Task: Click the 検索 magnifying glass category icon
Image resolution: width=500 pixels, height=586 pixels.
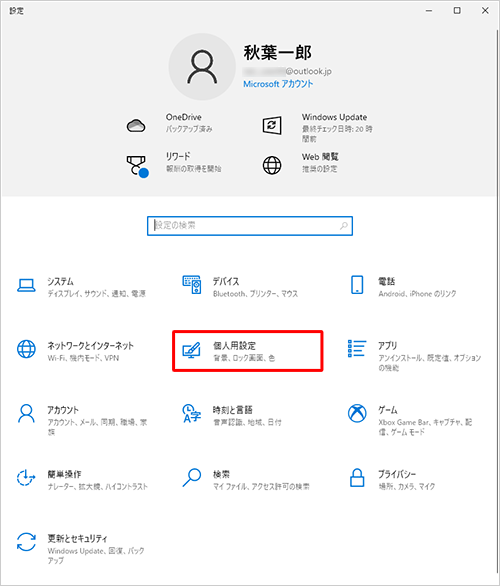Action: pyautogui.click(x=192, y=478)
